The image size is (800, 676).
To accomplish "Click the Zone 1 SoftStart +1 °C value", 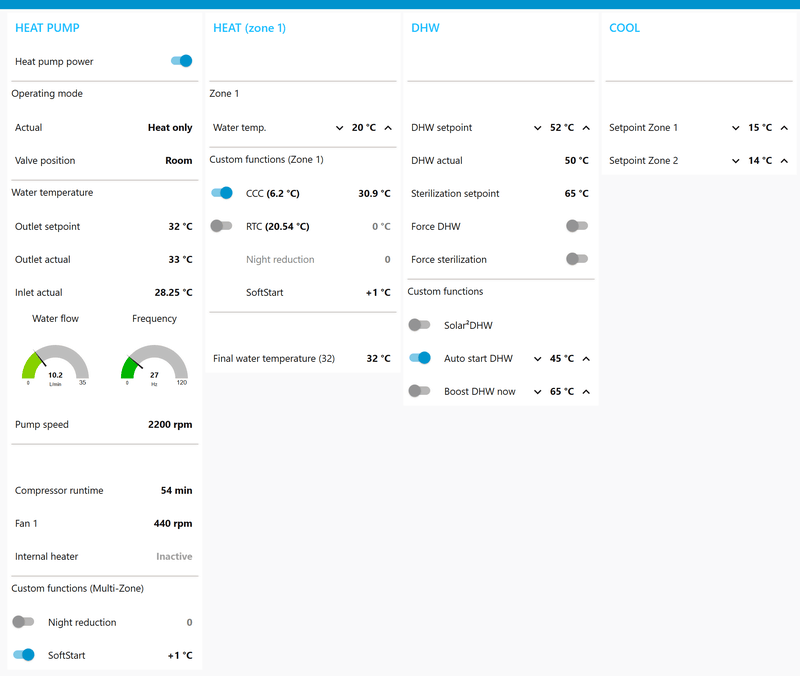I will (378, 292).
